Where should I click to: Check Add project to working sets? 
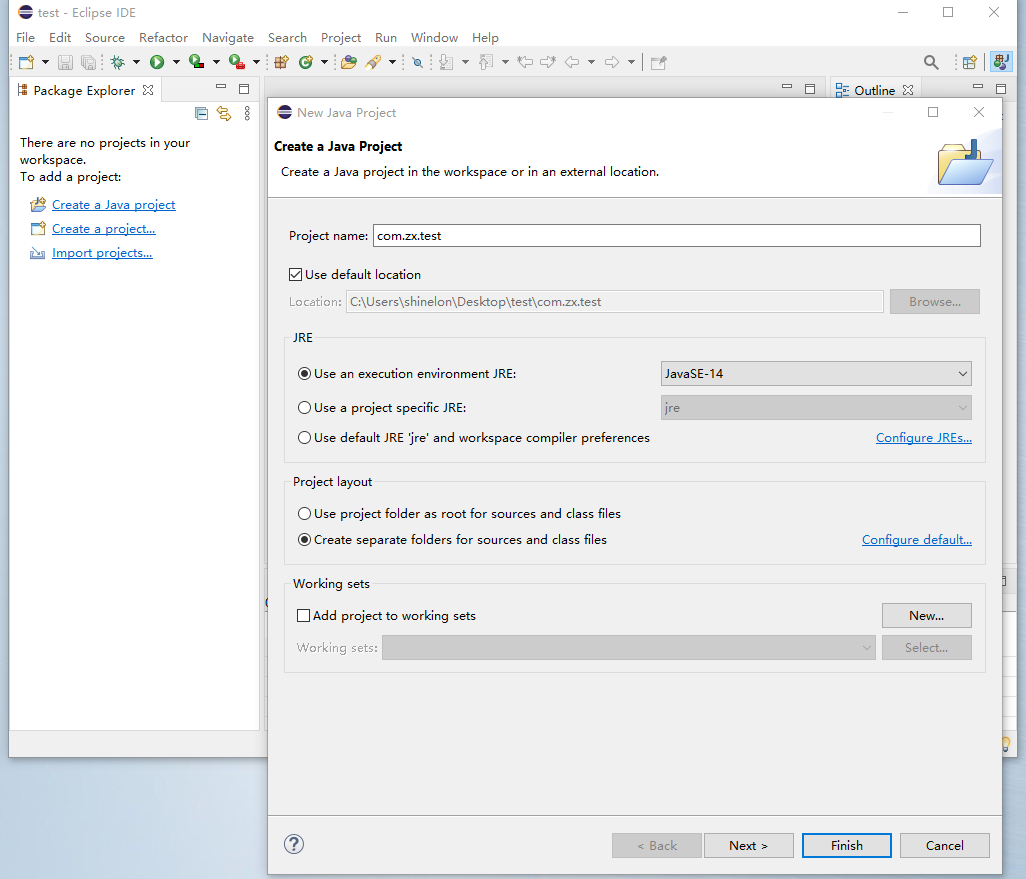pos(304,615)
